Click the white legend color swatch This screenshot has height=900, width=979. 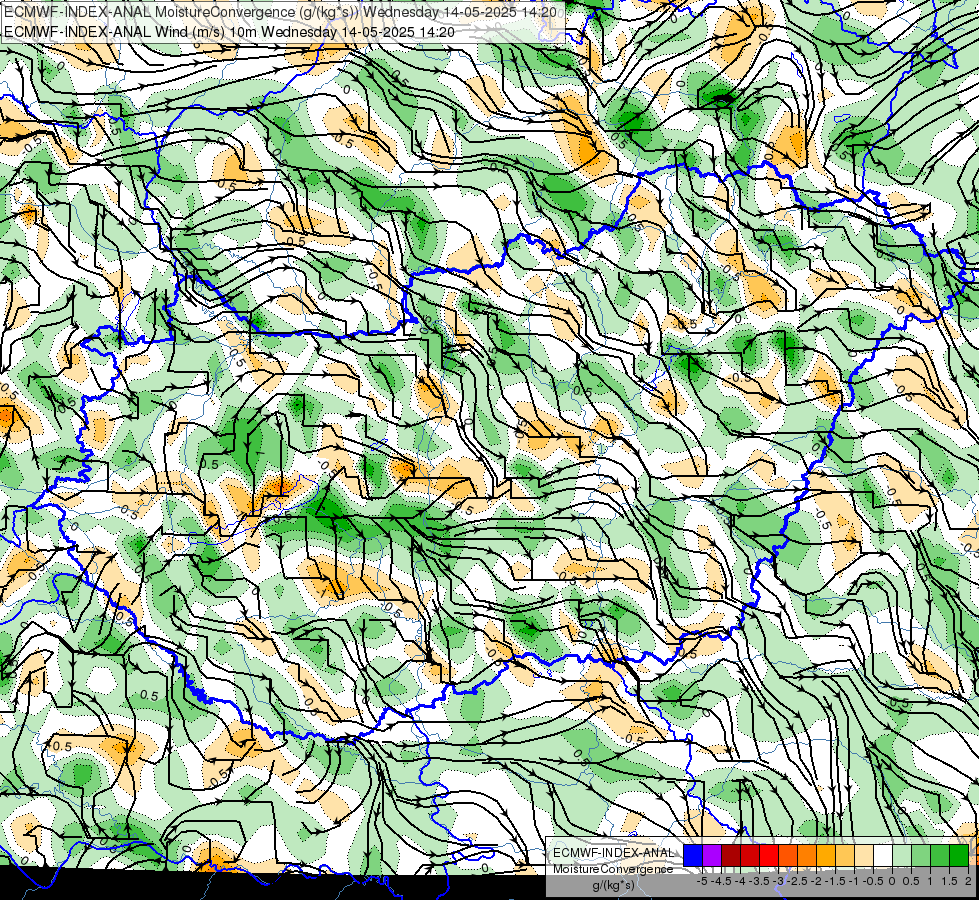[883, 855]
